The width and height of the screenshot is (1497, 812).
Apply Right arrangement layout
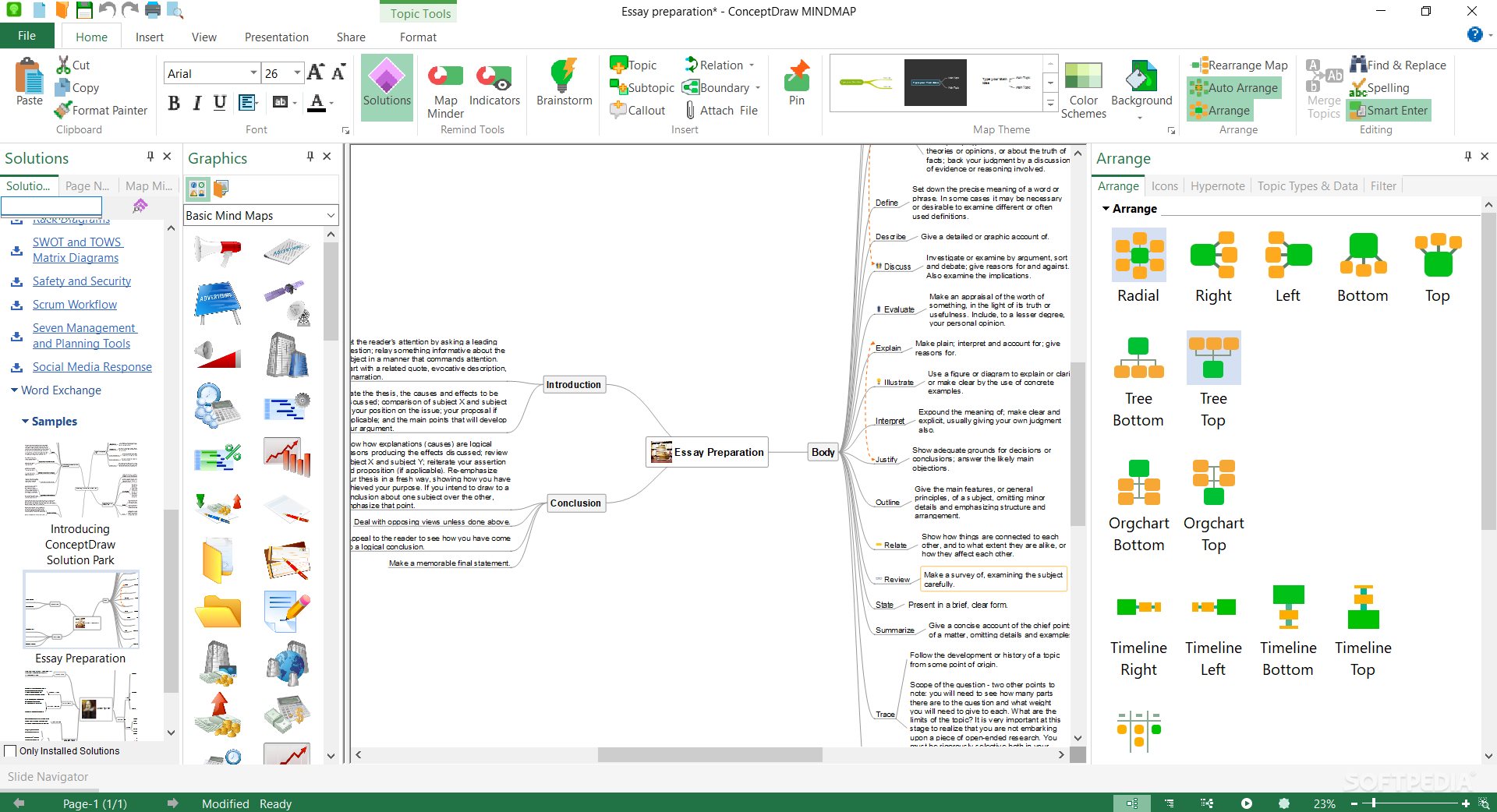click(x=1213, y=267)
